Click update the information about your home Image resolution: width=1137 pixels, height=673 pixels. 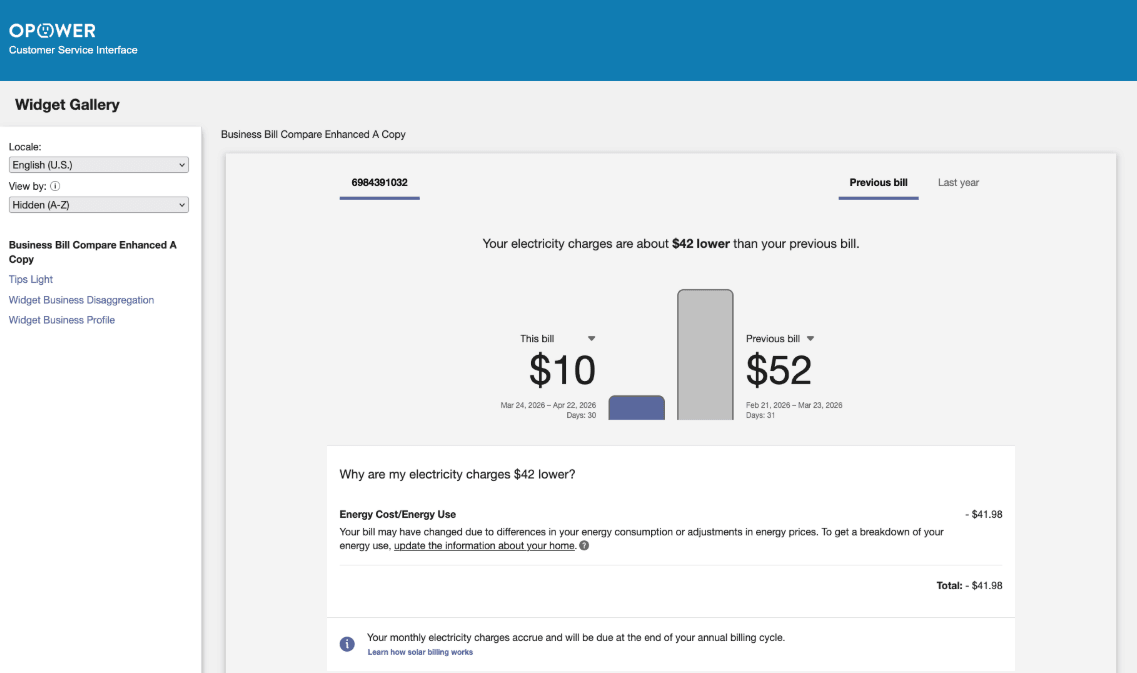484,545
